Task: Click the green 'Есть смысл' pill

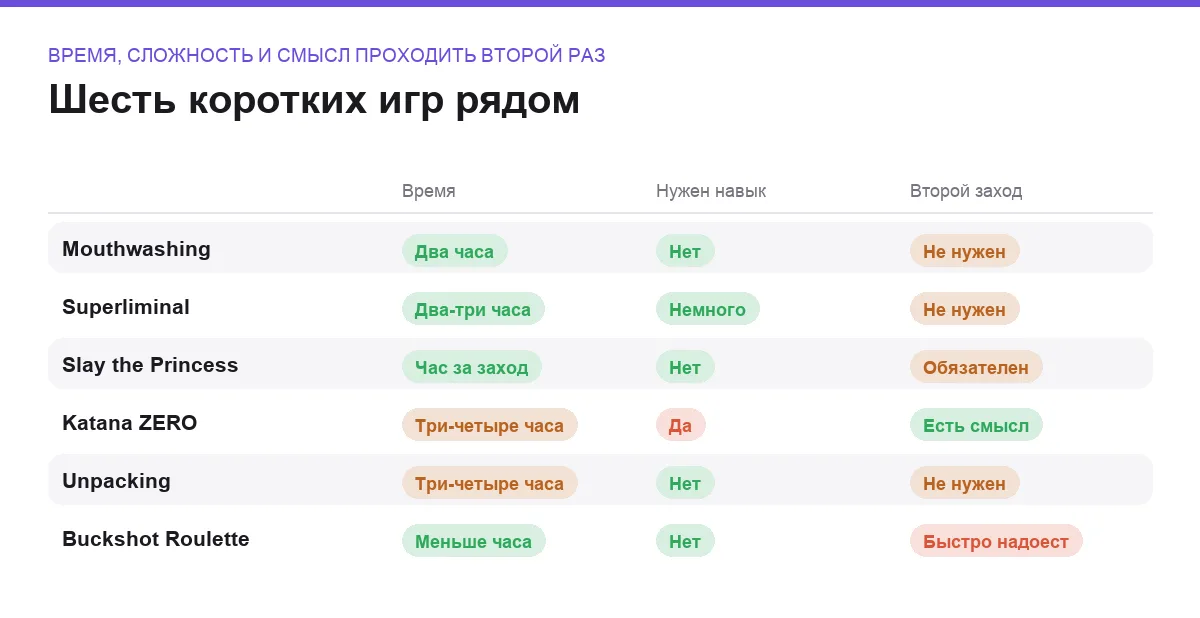Action: click(x=976, y=425)
